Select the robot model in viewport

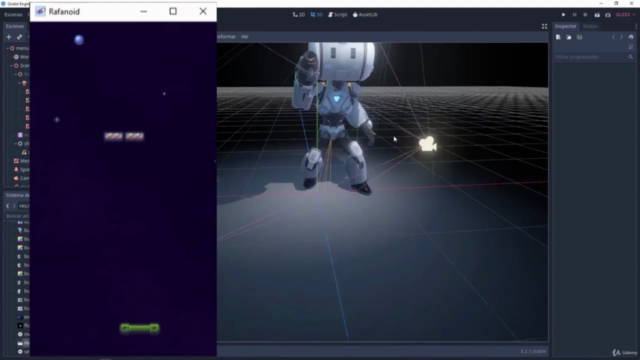335,118
